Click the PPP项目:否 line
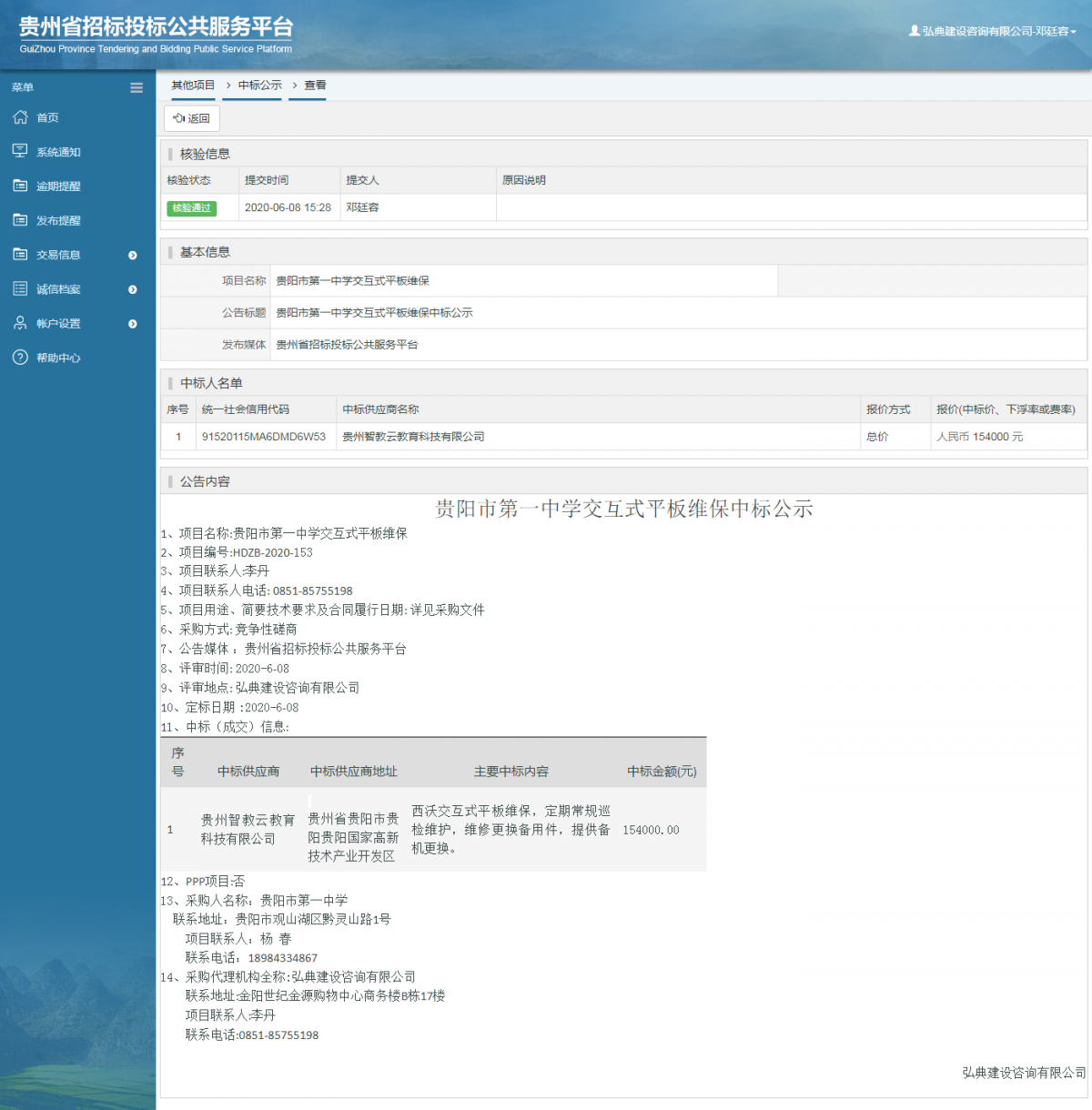 pos(203,882)
